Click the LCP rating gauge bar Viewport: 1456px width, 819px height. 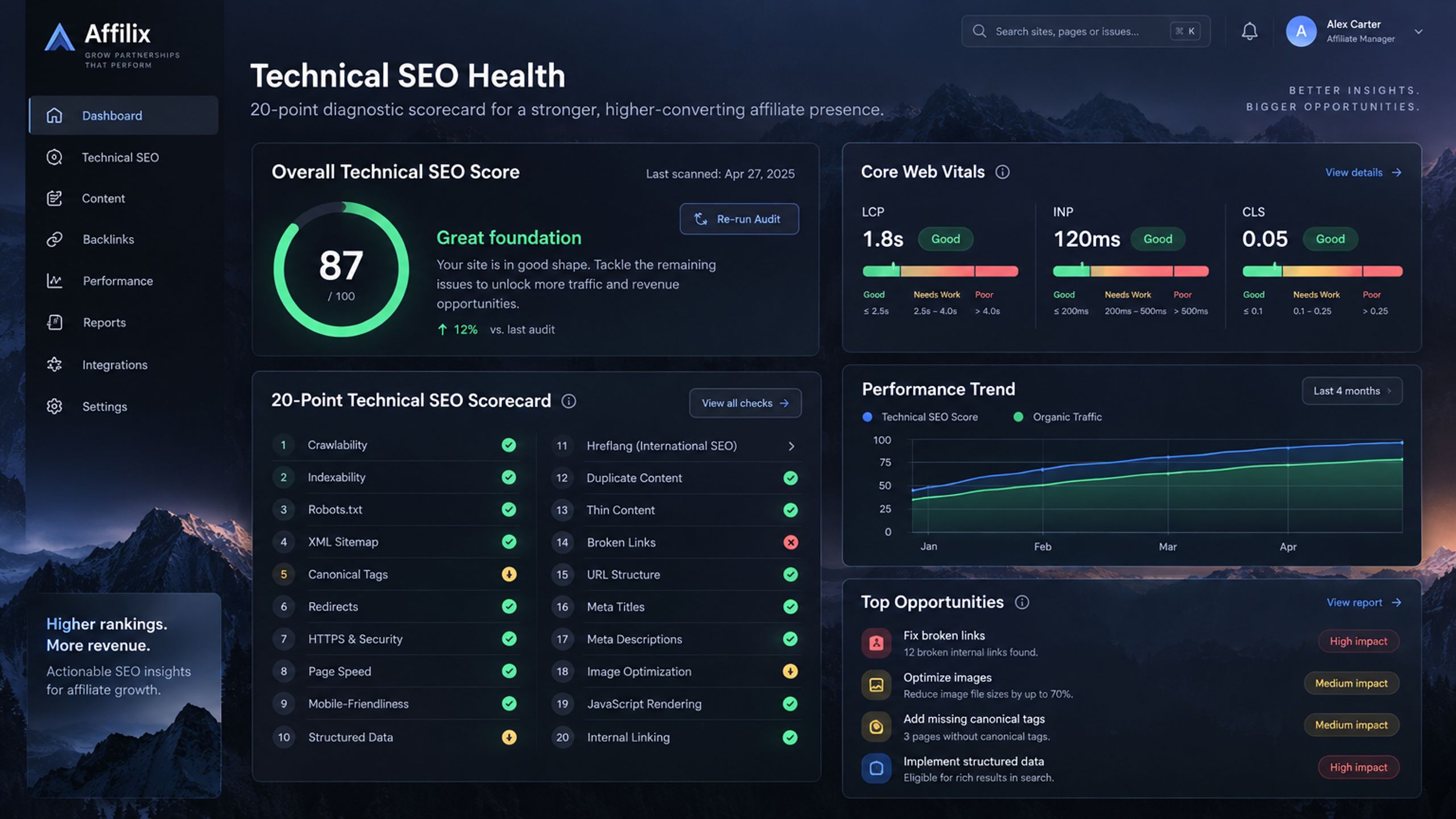tap(940, 271)
